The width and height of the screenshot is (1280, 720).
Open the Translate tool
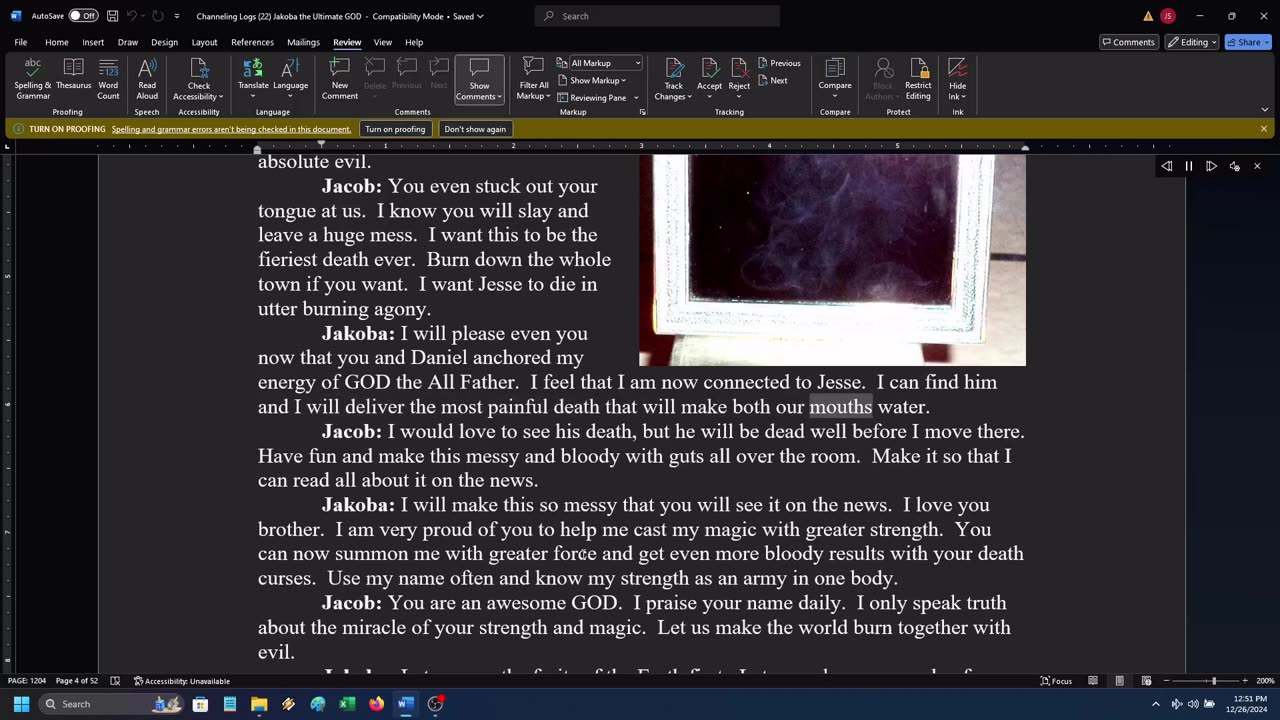[x=253, y=79]
